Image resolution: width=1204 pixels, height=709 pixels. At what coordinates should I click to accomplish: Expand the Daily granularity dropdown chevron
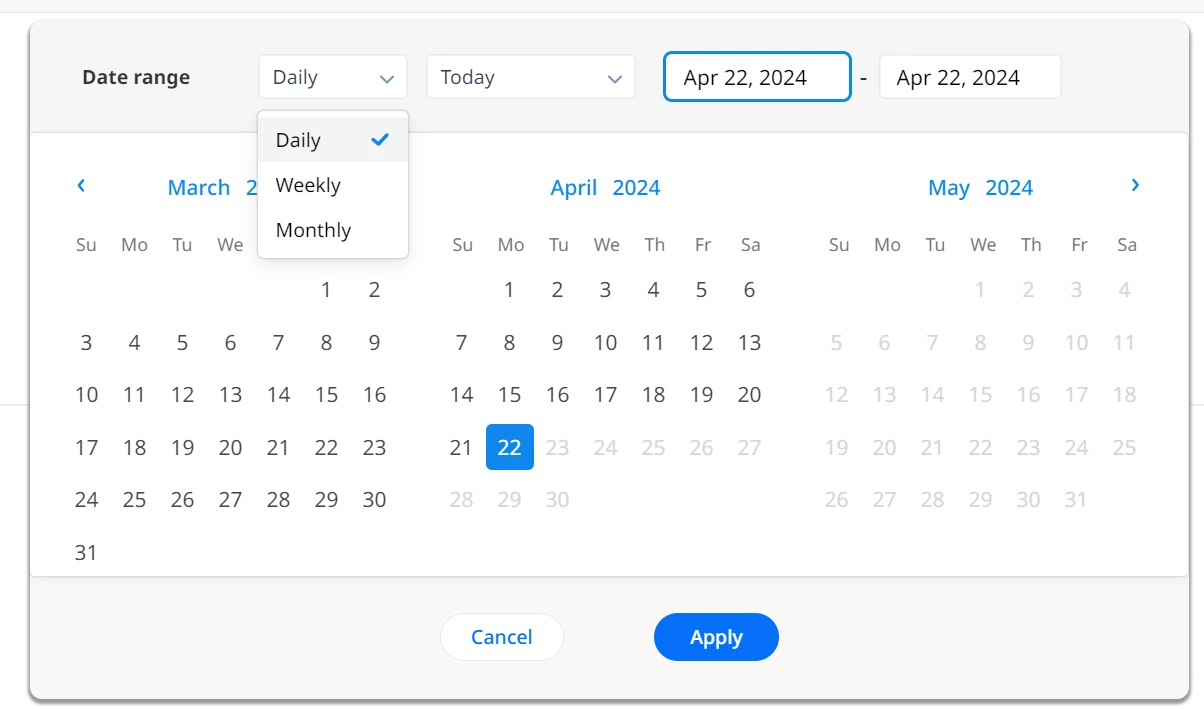386,78
